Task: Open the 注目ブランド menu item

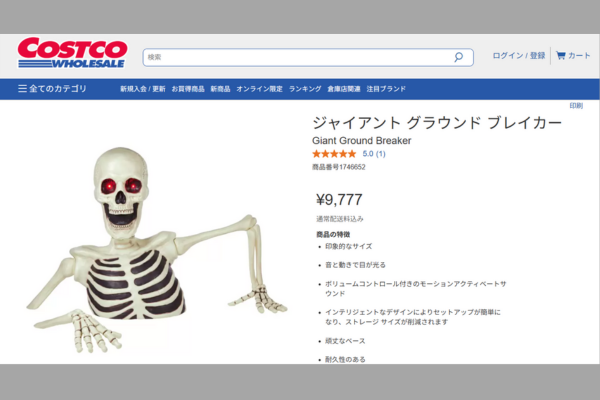Action: (x=386, y=89)
